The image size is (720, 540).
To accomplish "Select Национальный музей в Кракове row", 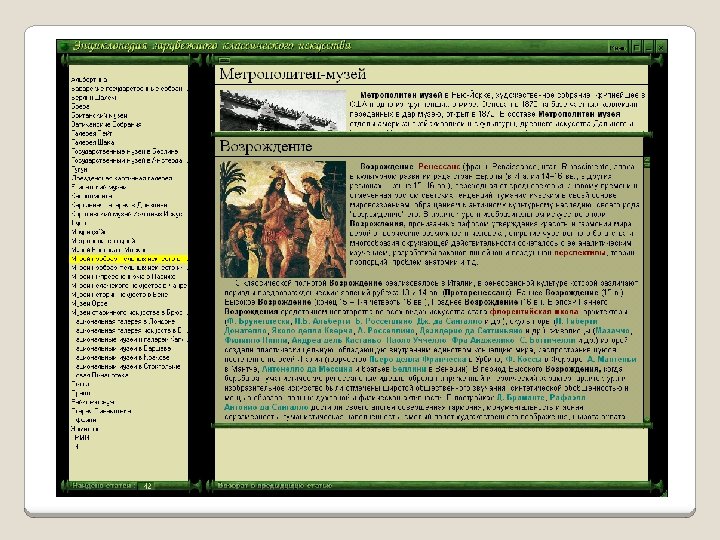I will 122,357.
